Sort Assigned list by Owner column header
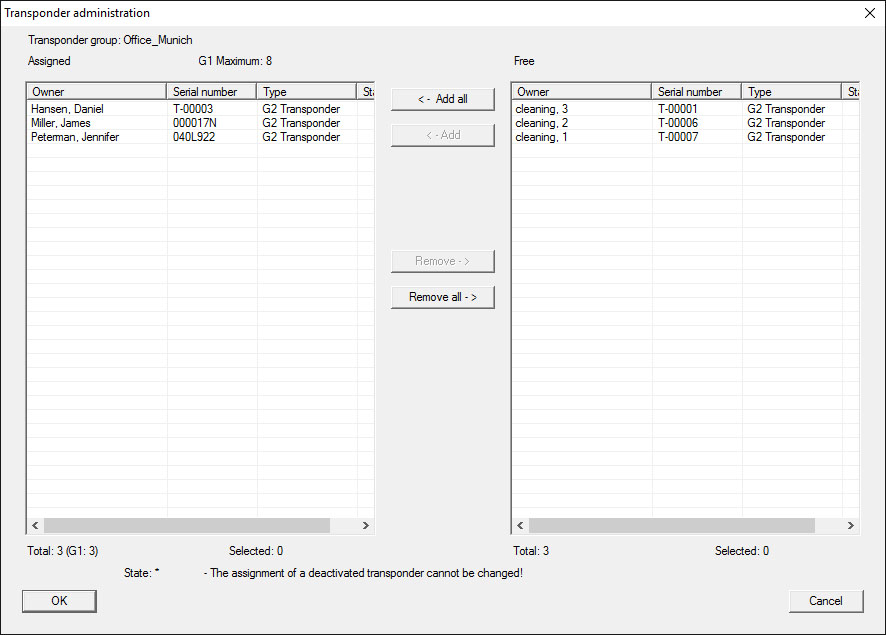Screen dimensions: 886x635 pyautogui.click(x=96, y=92)
